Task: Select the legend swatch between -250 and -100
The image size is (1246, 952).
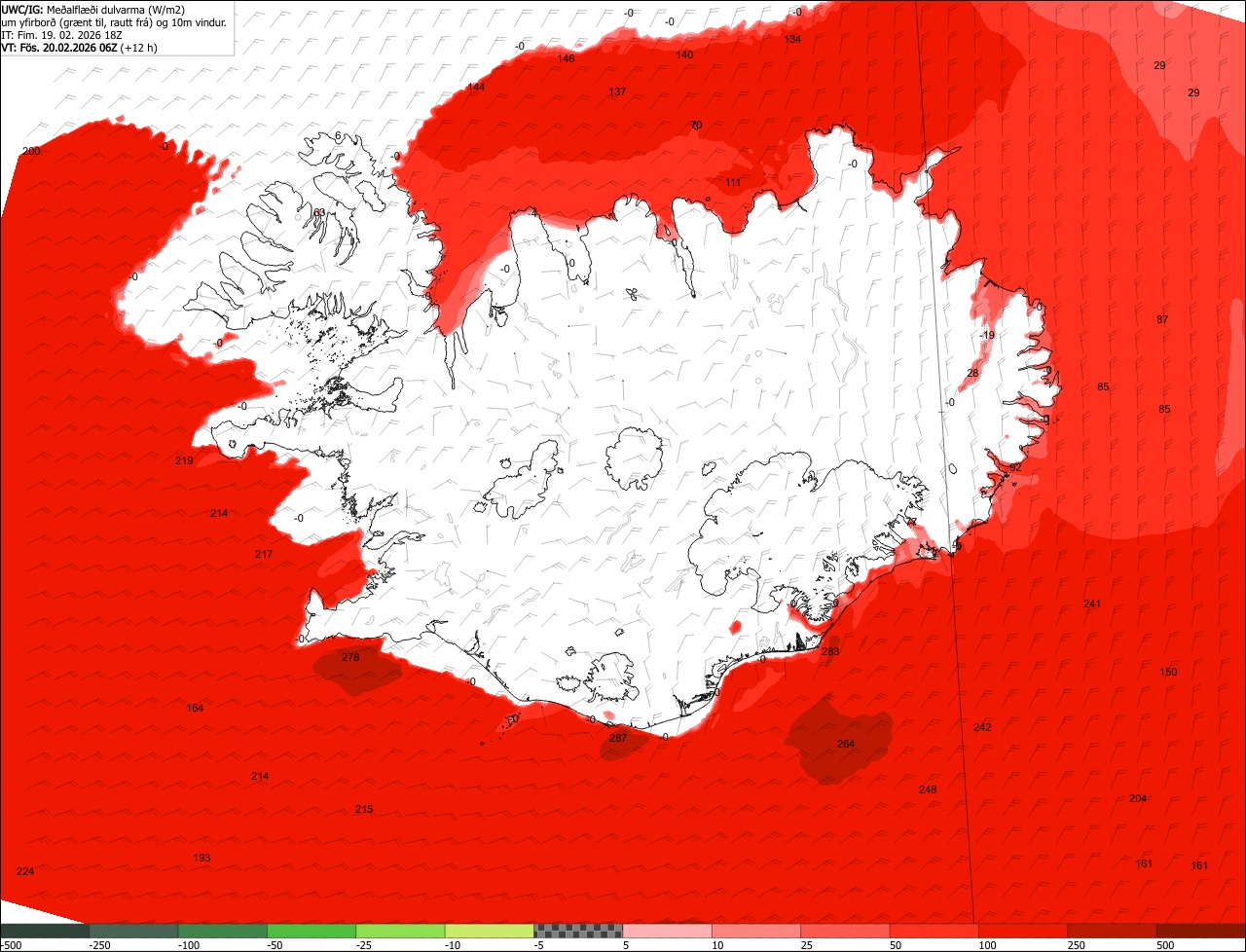Action: click(x=133, y=931)
